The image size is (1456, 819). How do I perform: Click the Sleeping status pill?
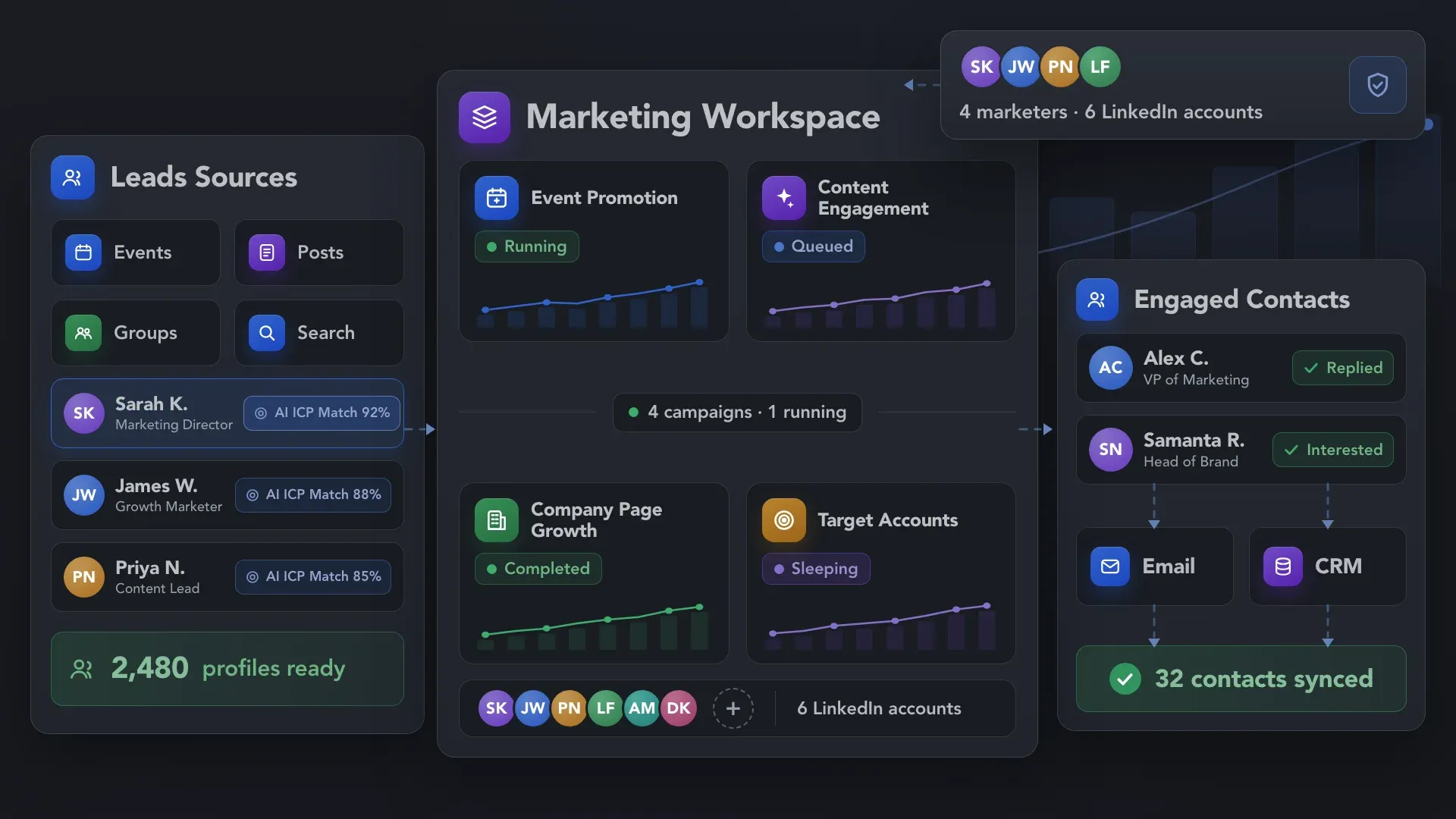point(816,569)
